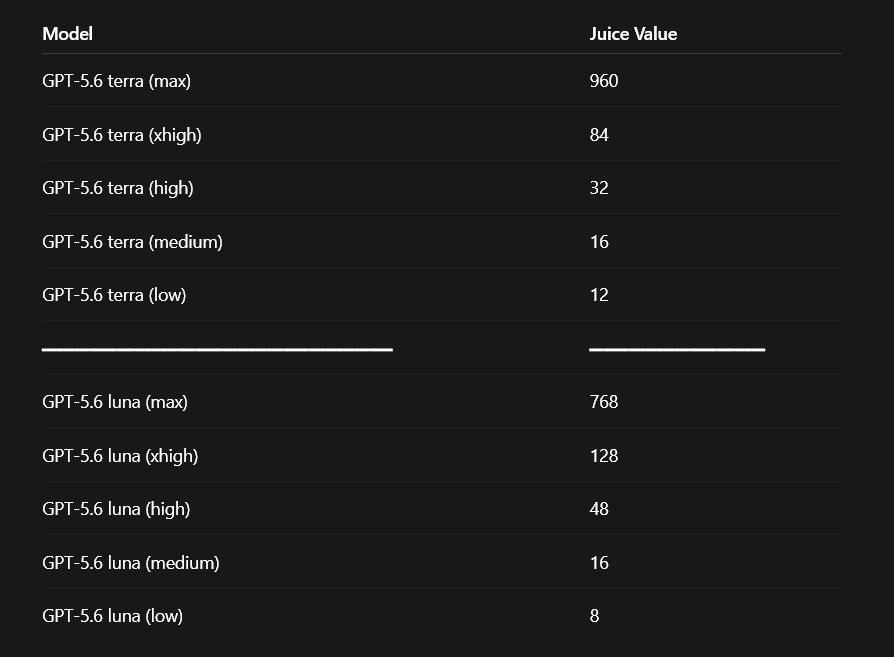The height and width of the screenshot is (657, 894).
Task: Click the Juice Value column header
Action: 633,34
